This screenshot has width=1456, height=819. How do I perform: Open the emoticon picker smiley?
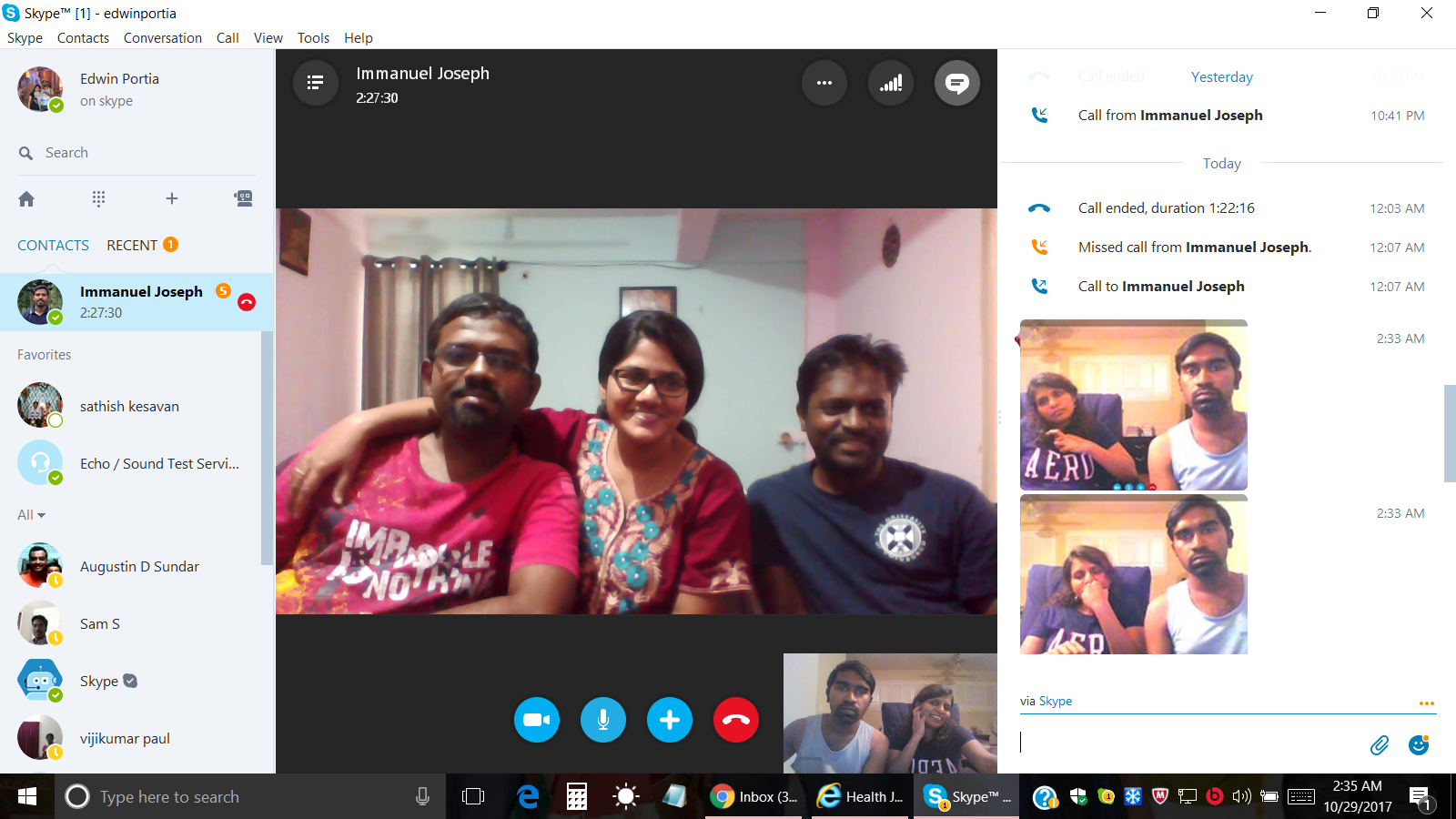click(x=1418, y=745)
